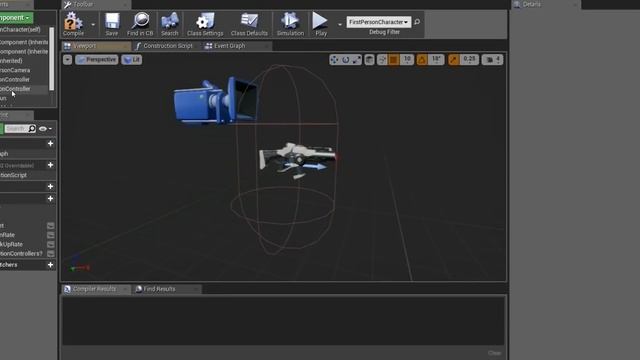
Task: Click the green Add Component button
Action: click(x=16, y=18)
